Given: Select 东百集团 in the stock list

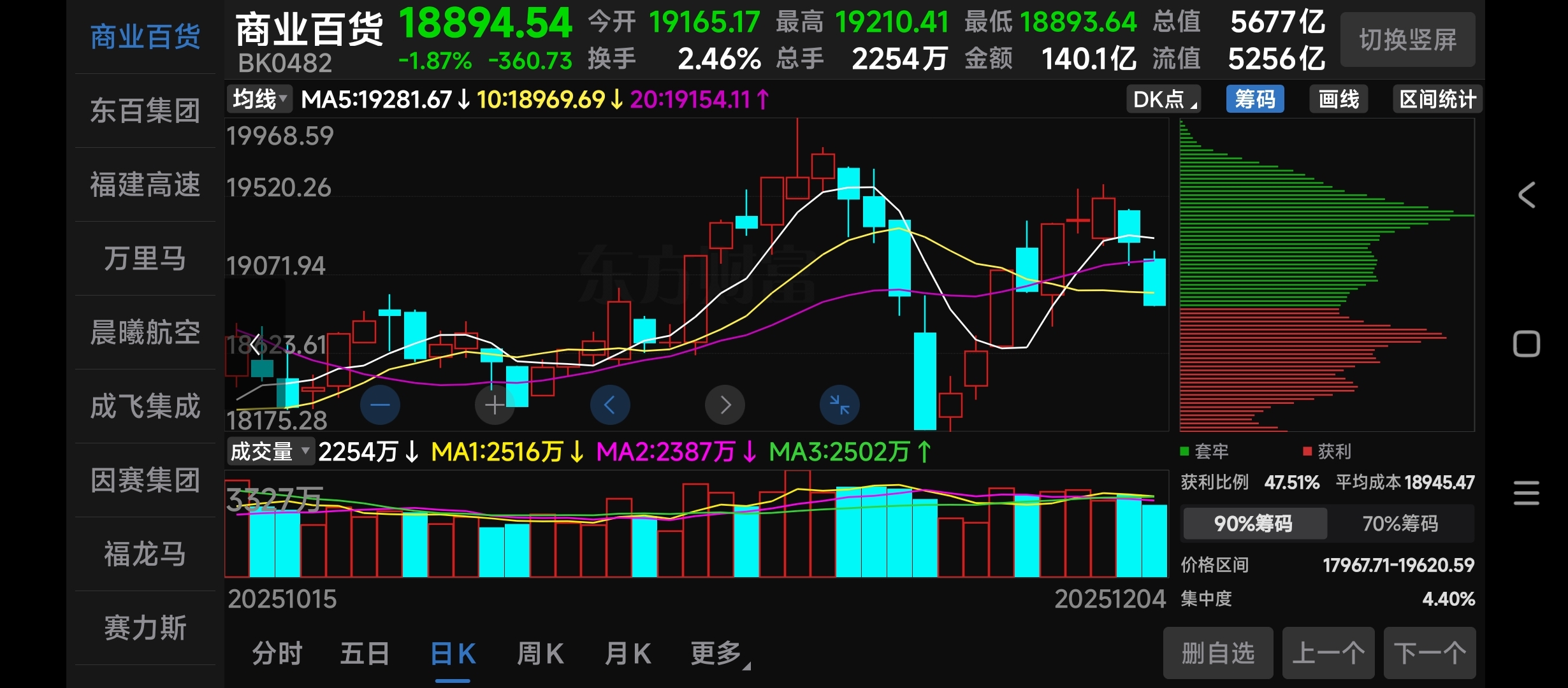Looking at the screenshot, I should pyautogui.click(x=145, y=111).
